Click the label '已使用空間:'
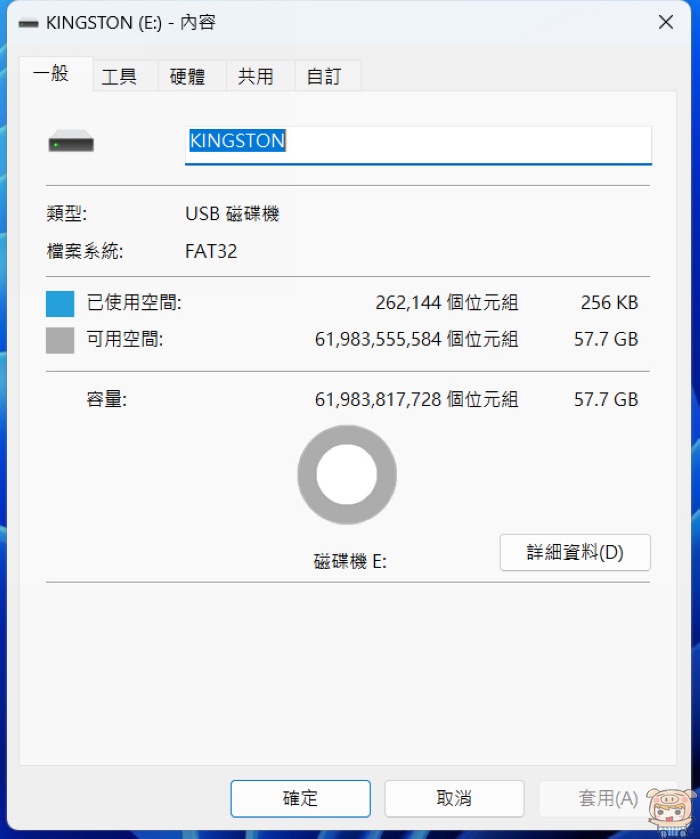This screenshot has height=839, width=700. click(x=134, y=303)
